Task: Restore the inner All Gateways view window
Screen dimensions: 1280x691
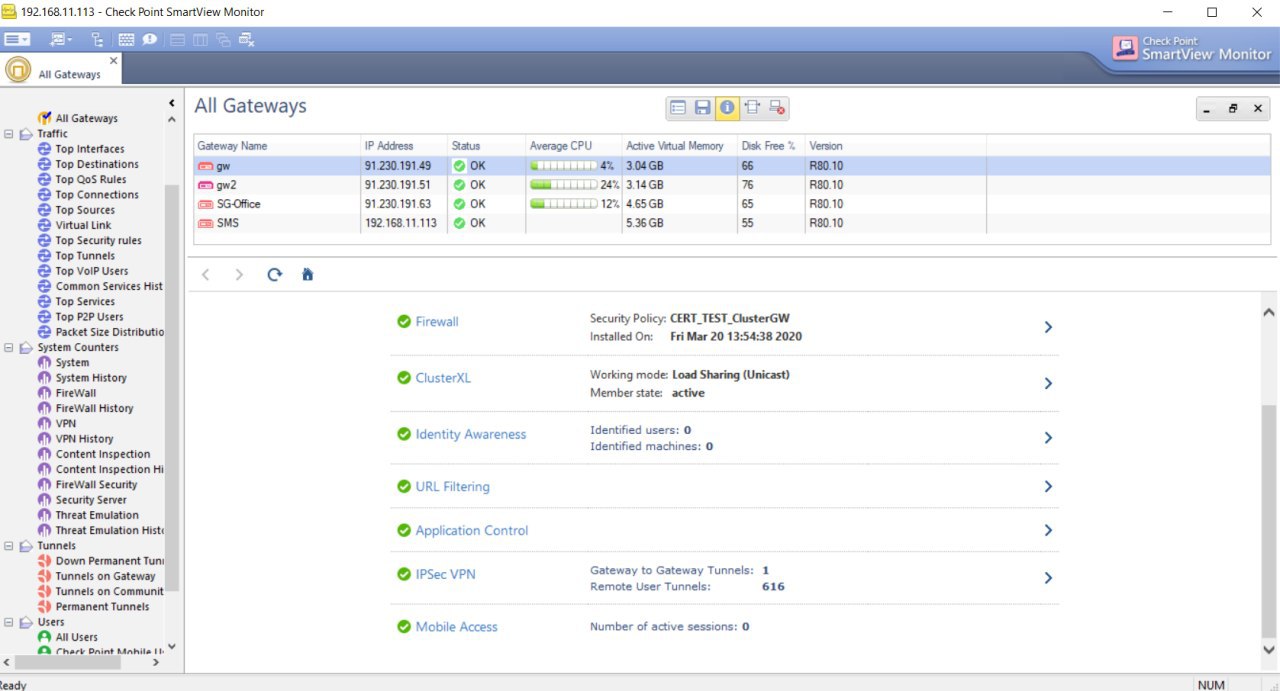Action: 1233,109
